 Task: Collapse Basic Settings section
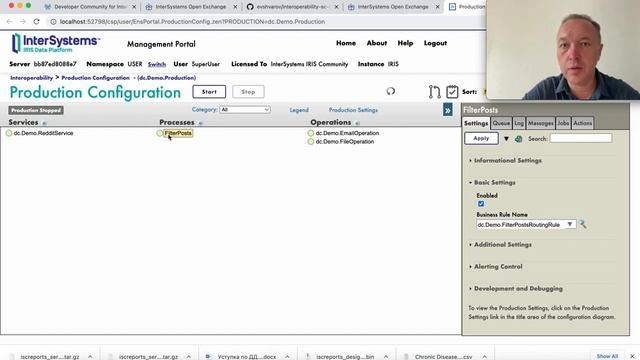pyautogui.click(x=492, y=182)
